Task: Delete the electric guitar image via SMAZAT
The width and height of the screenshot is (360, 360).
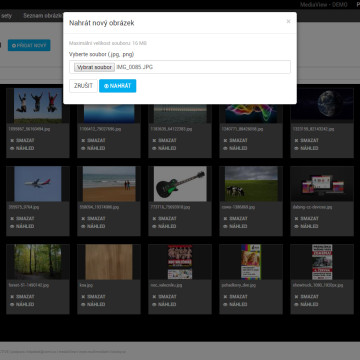Action: click(x=164, y=218)
